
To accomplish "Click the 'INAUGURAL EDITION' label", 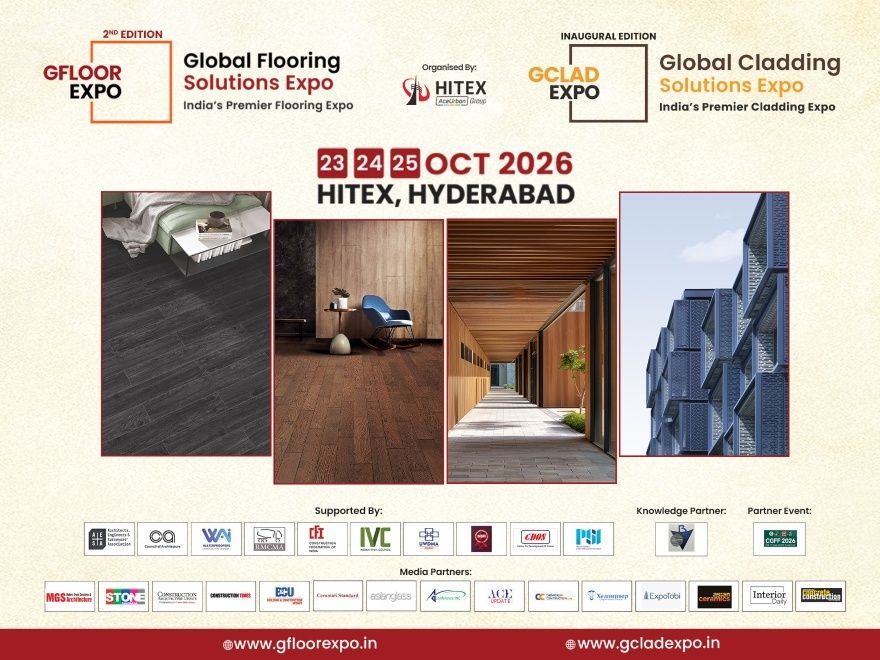I will 608,36.
